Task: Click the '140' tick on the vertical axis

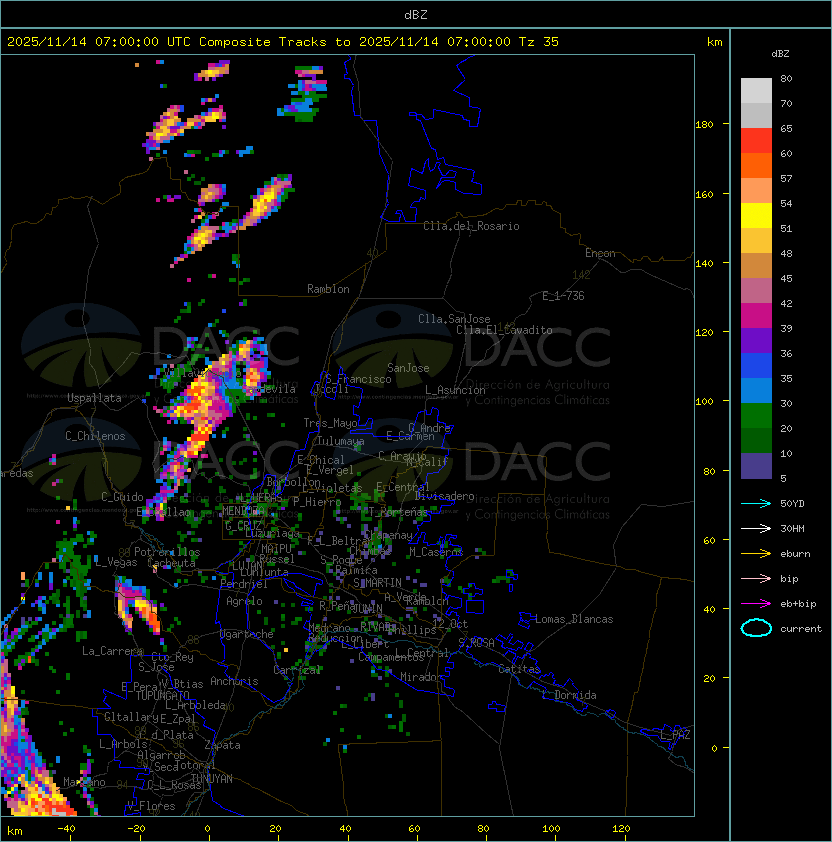Action: 704,264
